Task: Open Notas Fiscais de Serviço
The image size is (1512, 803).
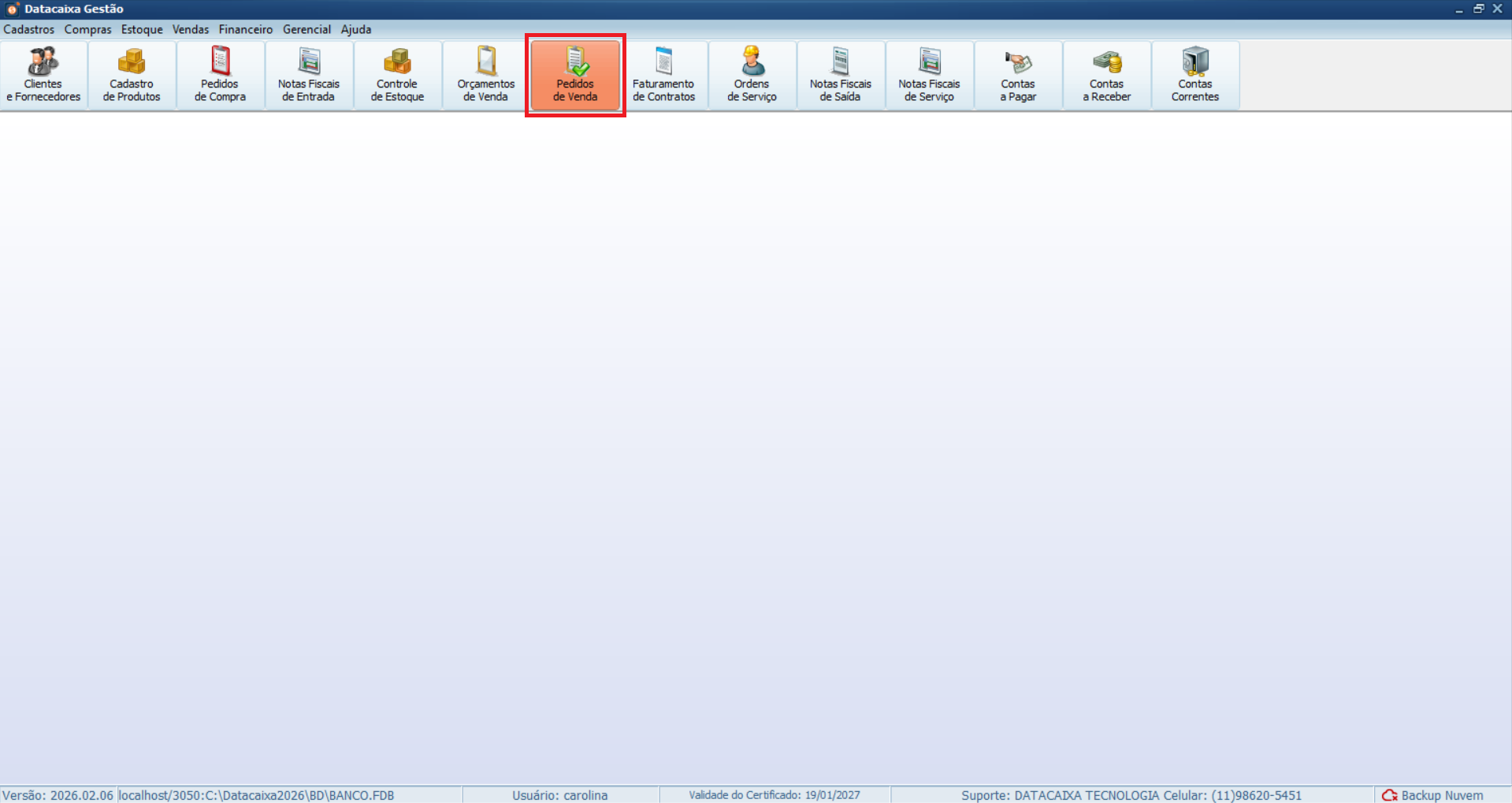Action: click(929, 76)
